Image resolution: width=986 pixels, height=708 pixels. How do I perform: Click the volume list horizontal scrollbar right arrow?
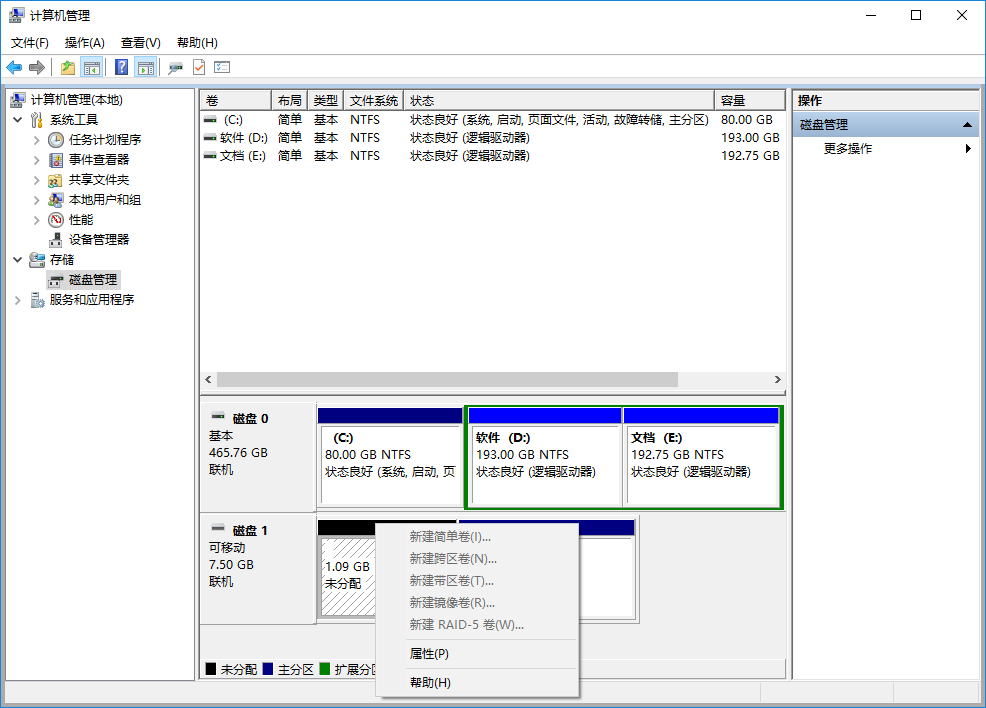778,380
